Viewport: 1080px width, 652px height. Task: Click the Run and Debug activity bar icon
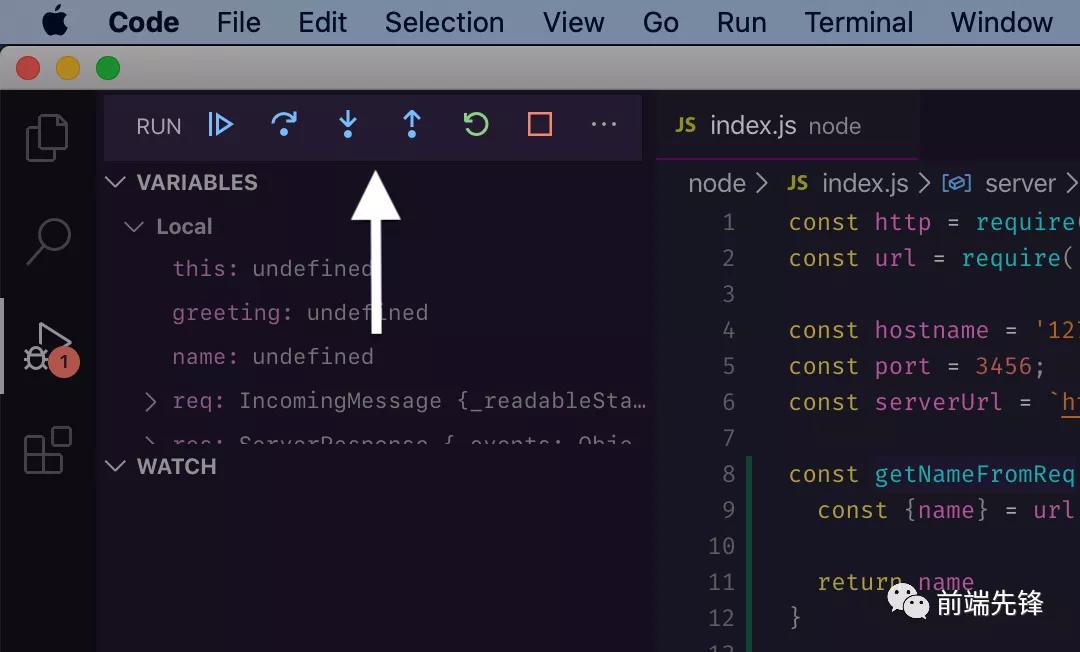47,345
